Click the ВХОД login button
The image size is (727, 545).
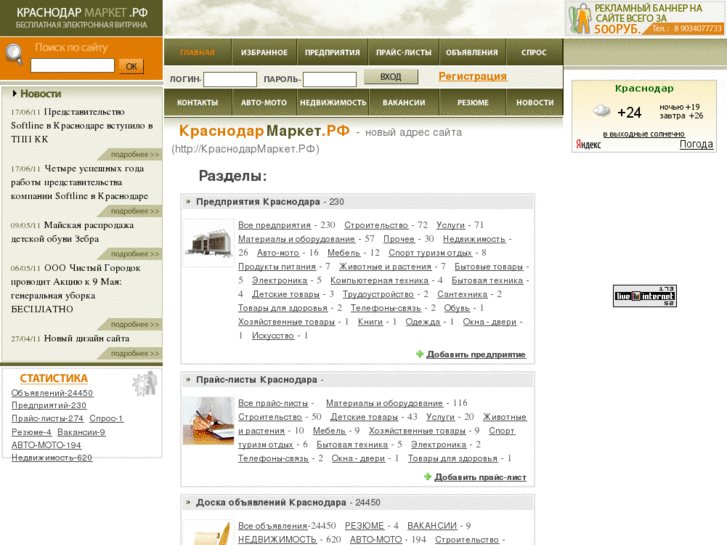[391, 77]
